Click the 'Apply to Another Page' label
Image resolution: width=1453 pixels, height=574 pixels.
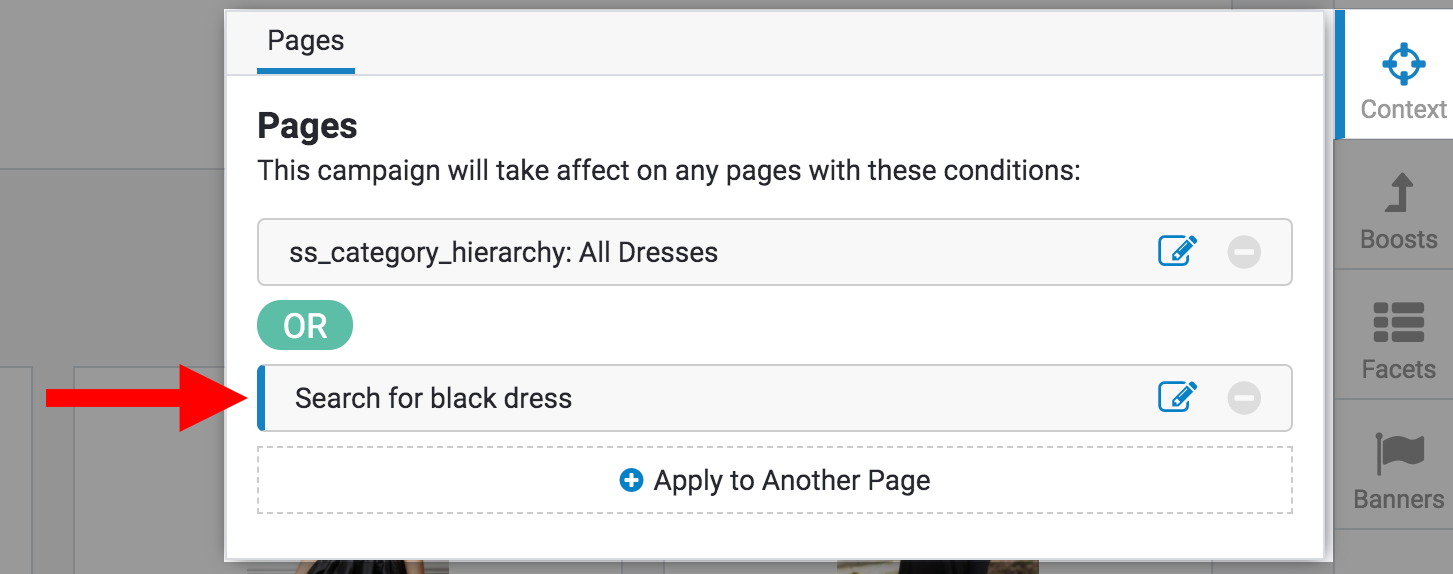tap(791, 481)
